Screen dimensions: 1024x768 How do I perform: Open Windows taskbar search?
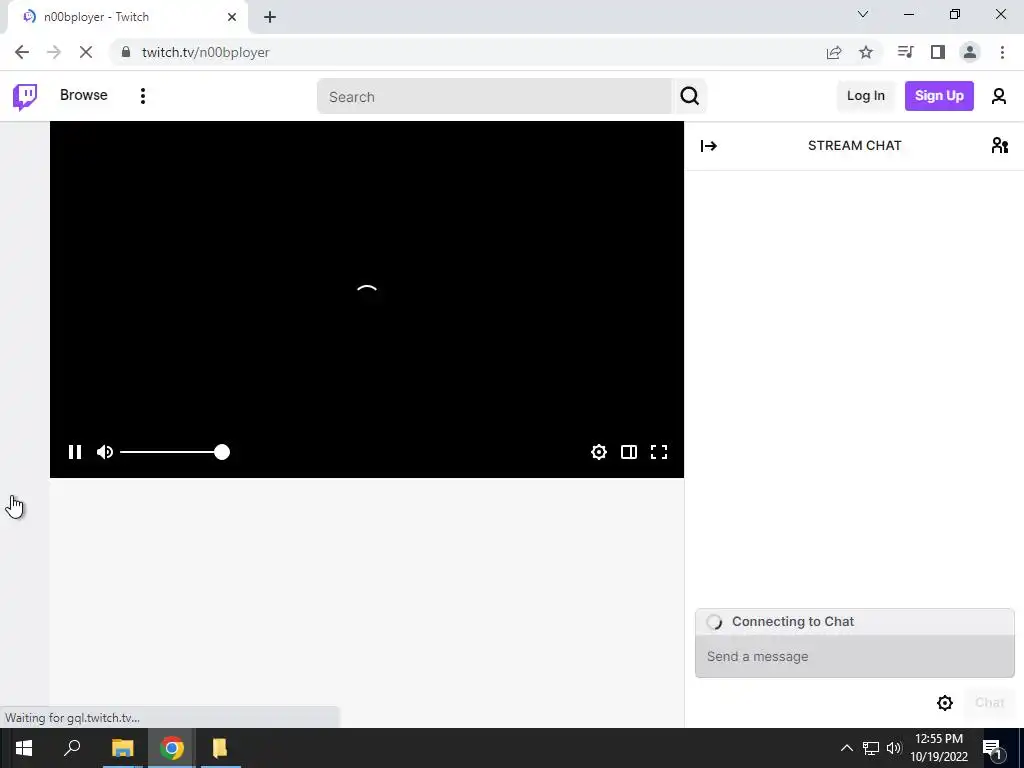click(x=72, y=748)
